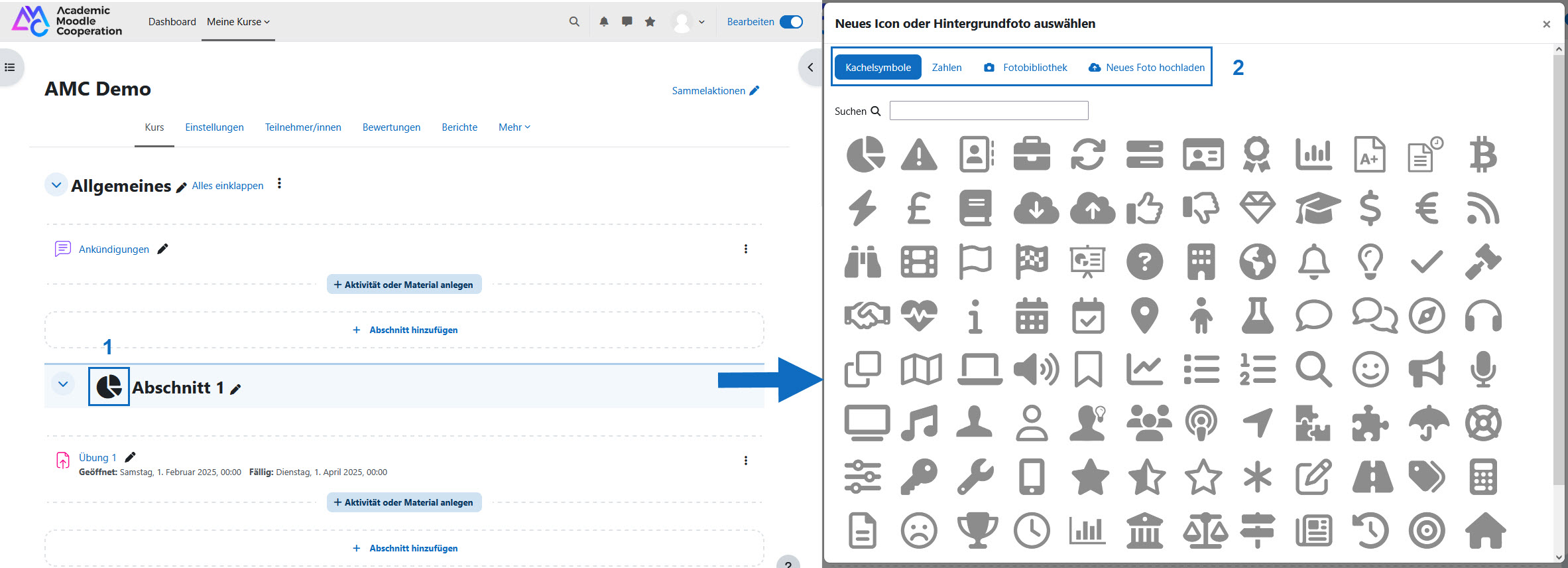
Task: Open the Allgemeines section options menu
Action: (x=279, y=184)
